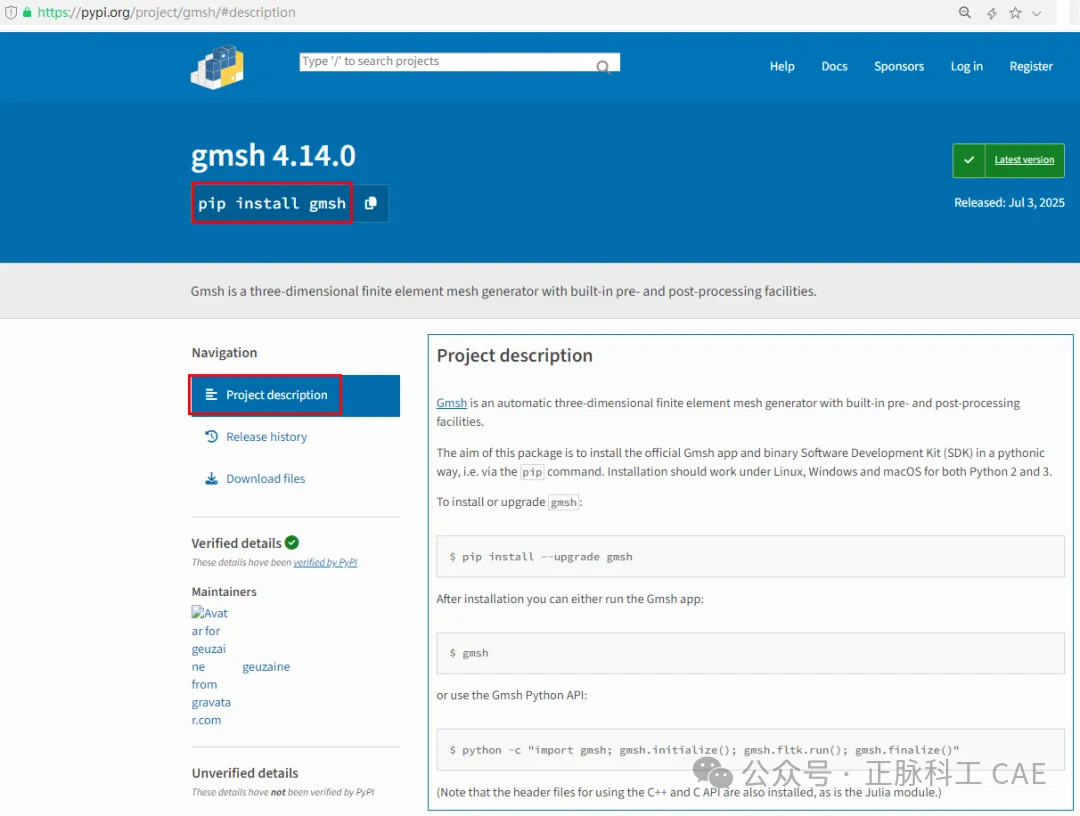Expand the address bar dropdown arrow

pyautogui.click(x=1037, y=13)
